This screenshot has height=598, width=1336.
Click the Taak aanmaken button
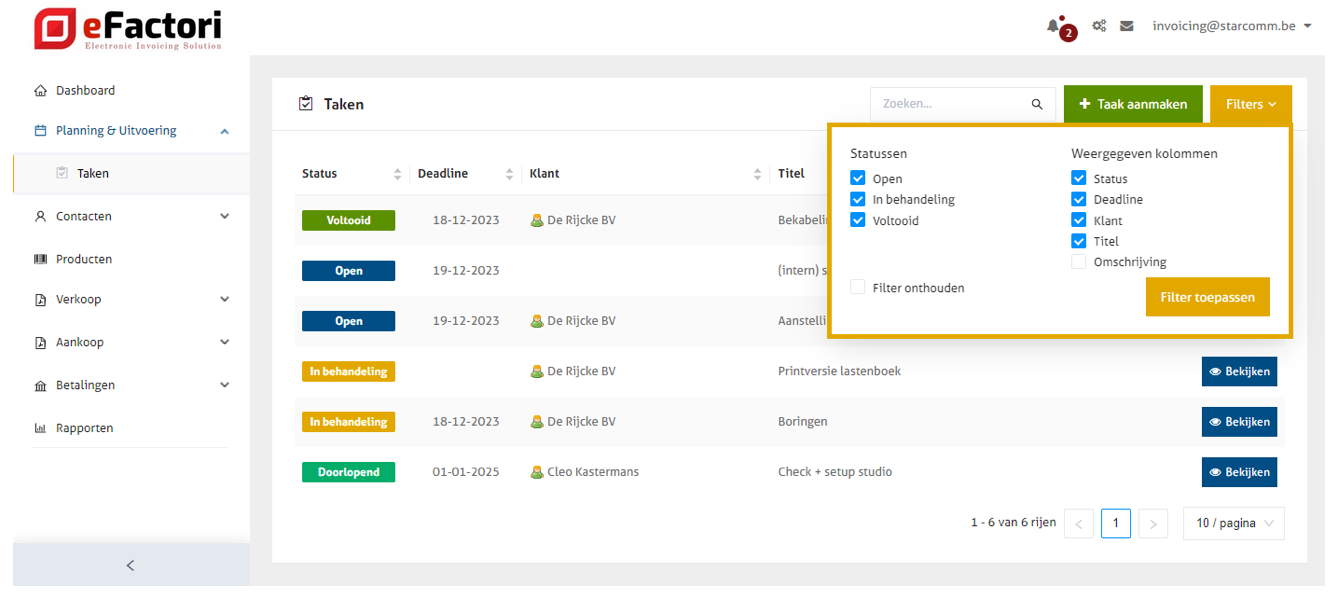tap(1133, 104)
